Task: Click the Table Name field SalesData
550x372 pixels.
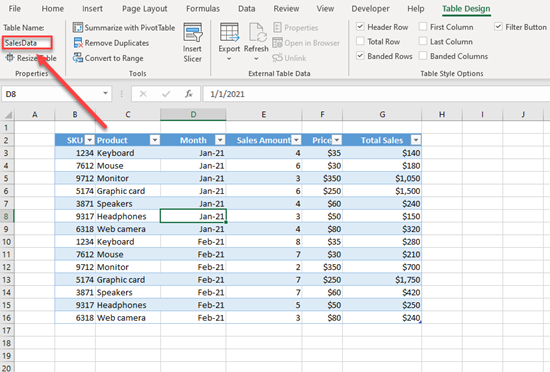Action: point(27,43)
